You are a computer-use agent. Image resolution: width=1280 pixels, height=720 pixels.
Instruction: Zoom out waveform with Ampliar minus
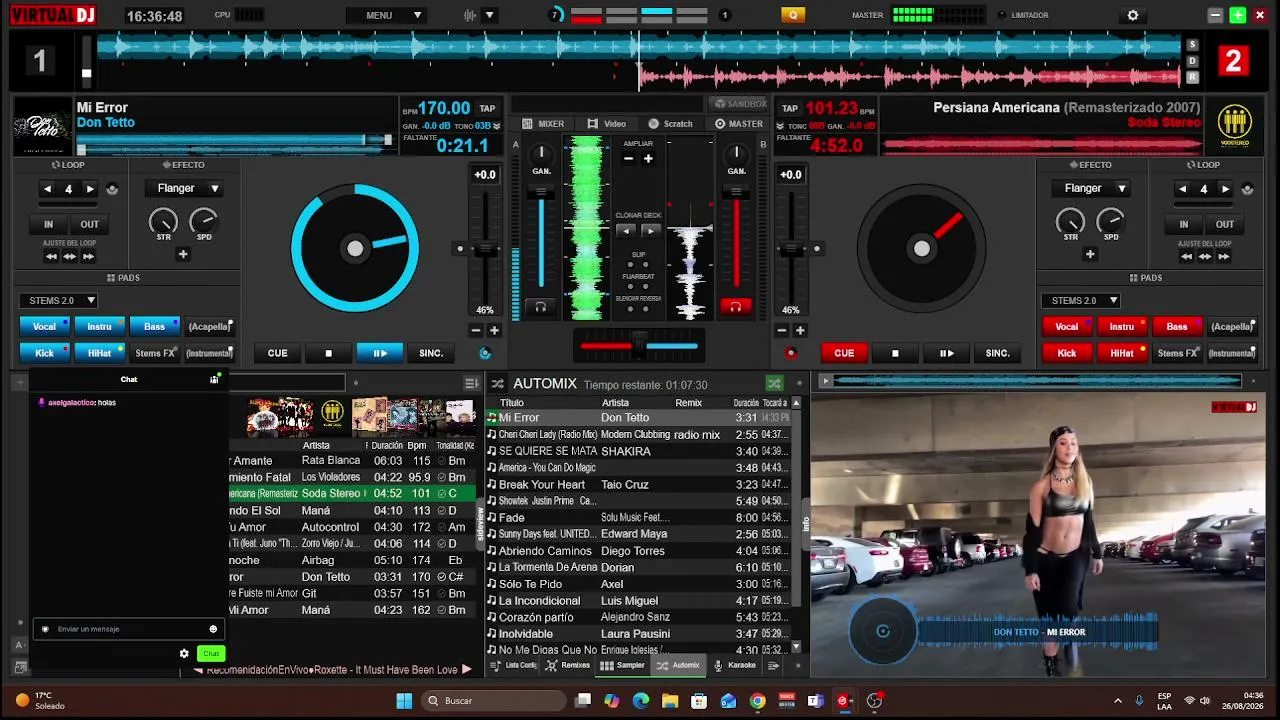point(629,159)
